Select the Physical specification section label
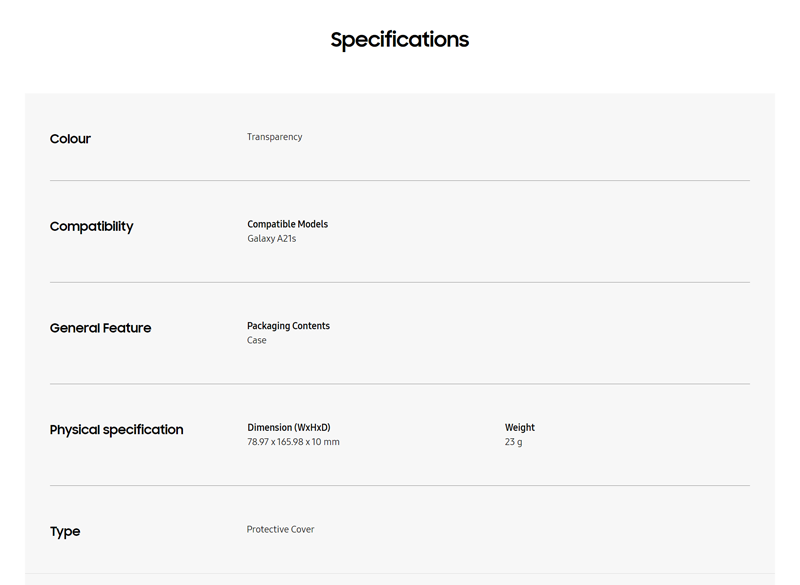Screen dimensions: 800x585 116,430
